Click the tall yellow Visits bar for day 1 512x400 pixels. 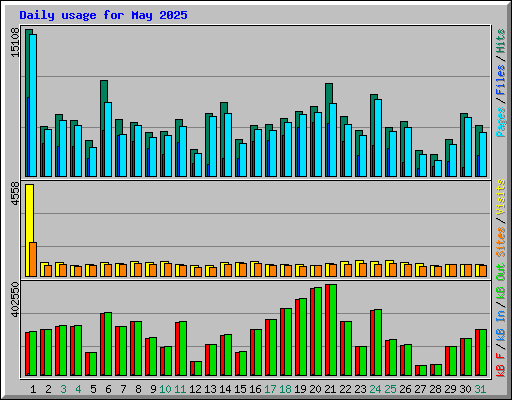point(29,230)
